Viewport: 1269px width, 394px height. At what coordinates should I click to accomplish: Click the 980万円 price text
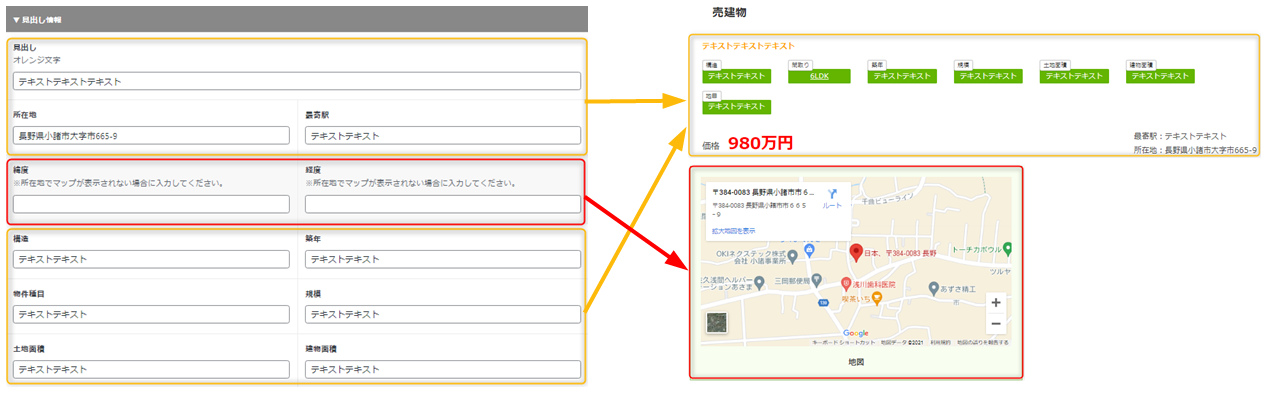point(760,143)
